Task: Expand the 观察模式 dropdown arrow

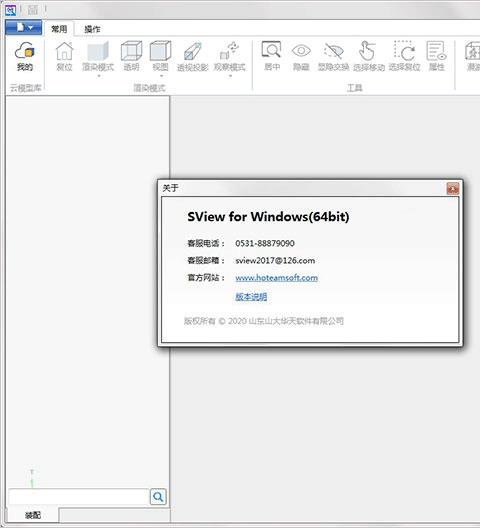Action: point(230,76)
